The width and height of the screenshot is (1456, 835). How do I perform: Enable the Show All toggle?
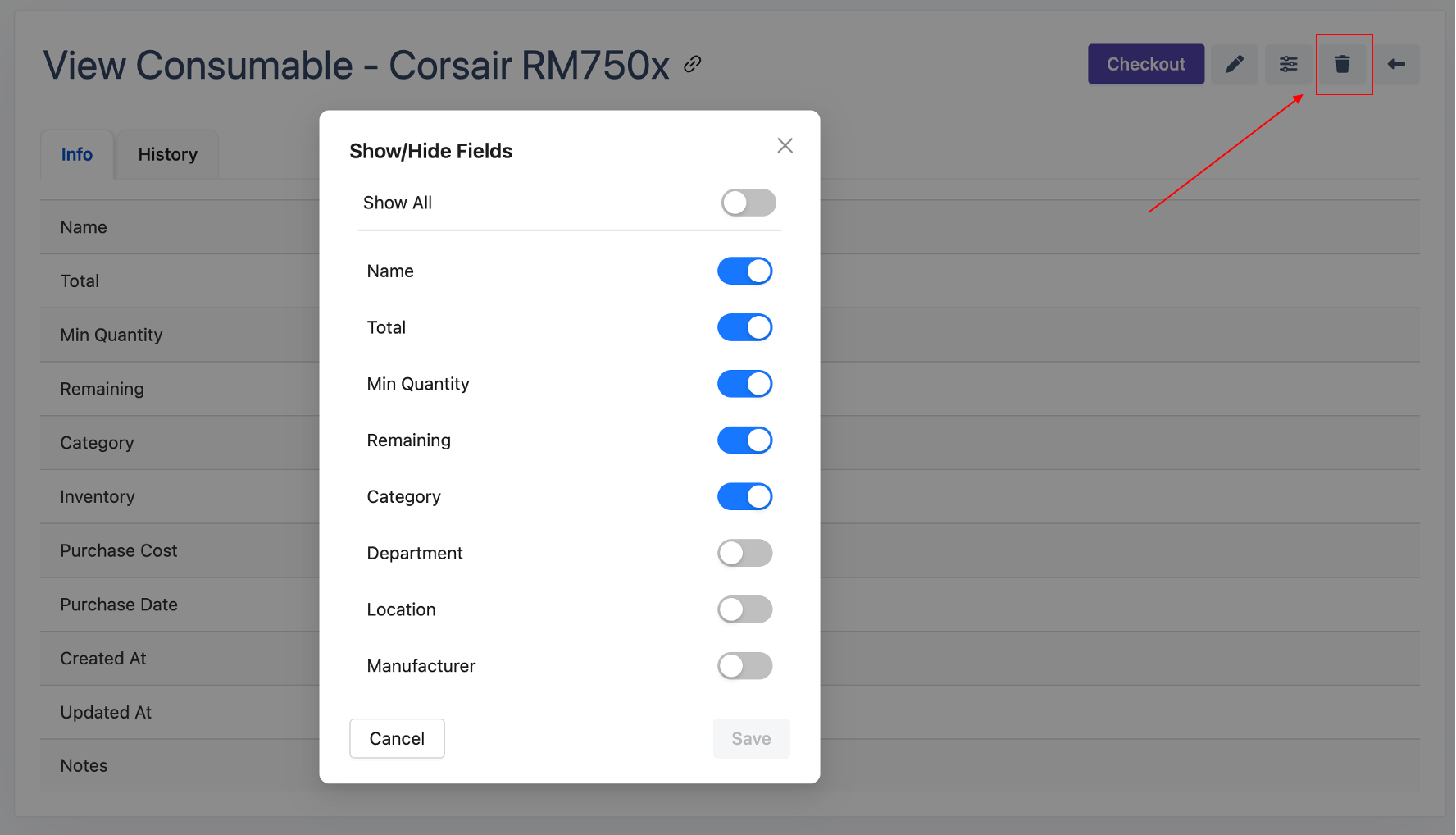(748, 203)
